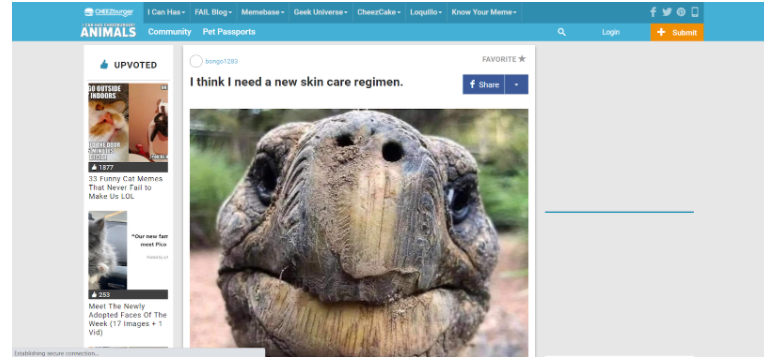Click the Cheezburger logo
The height and width of the screenshot is (362, 767).
(109, 12)
